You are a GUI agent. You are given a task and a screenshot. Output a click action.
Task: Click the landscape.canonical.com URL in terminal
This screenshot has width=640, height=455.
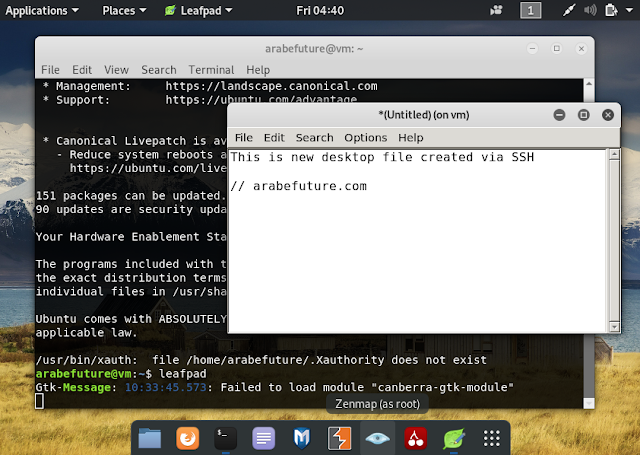tap(271, 86)
